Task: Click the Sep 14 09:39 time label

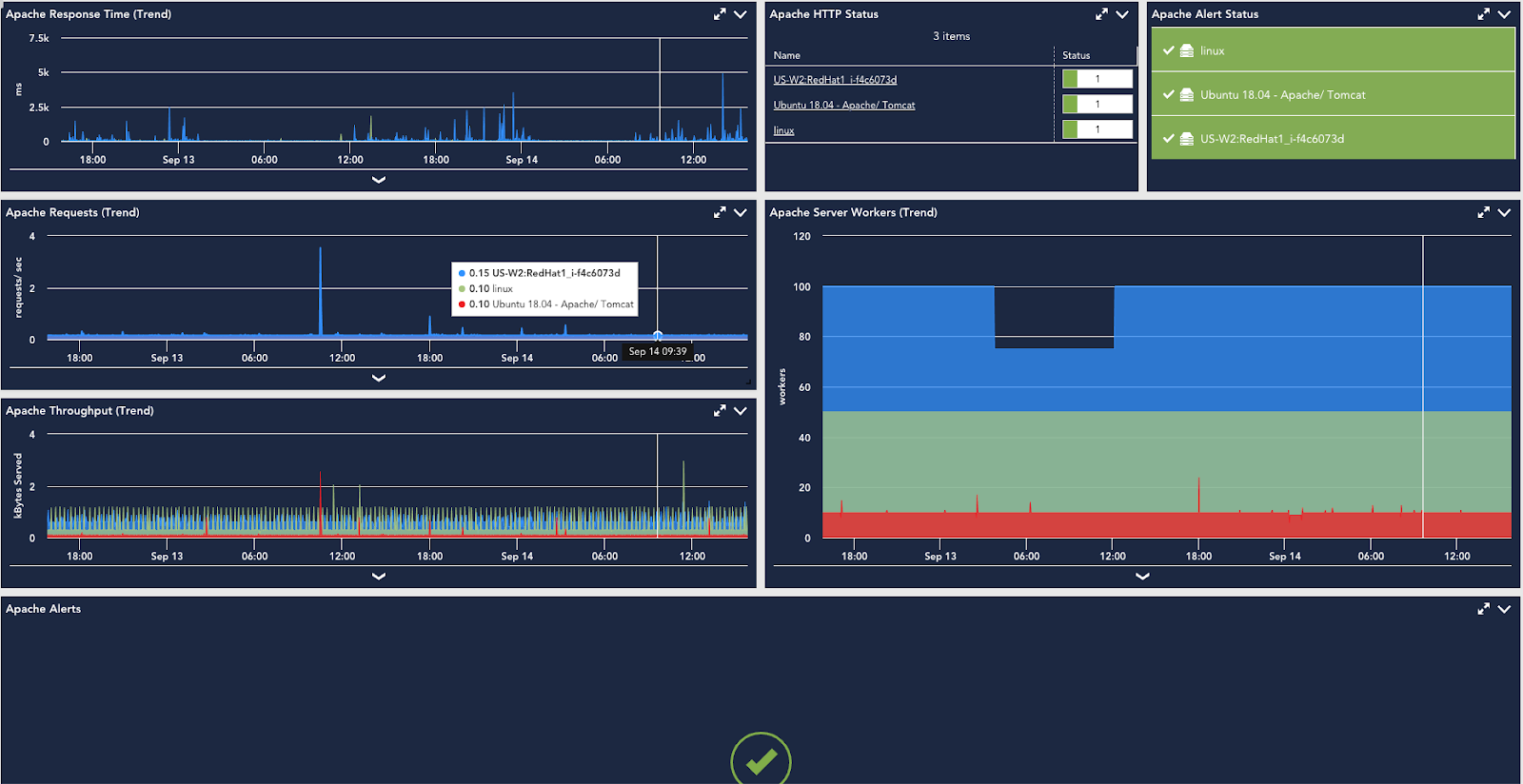Action: click(x=658, y=351)
